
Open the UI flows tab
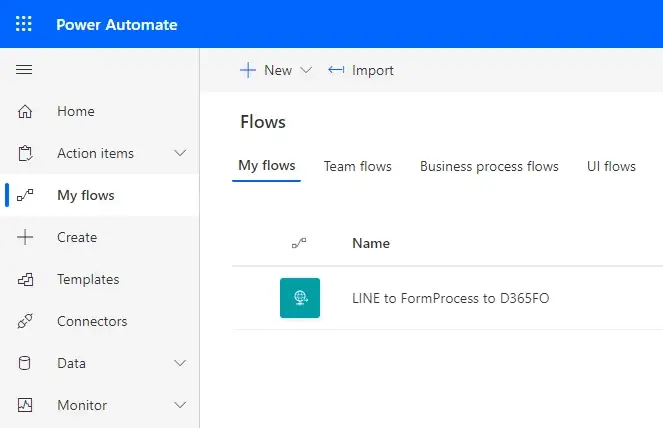pos(611,166)
